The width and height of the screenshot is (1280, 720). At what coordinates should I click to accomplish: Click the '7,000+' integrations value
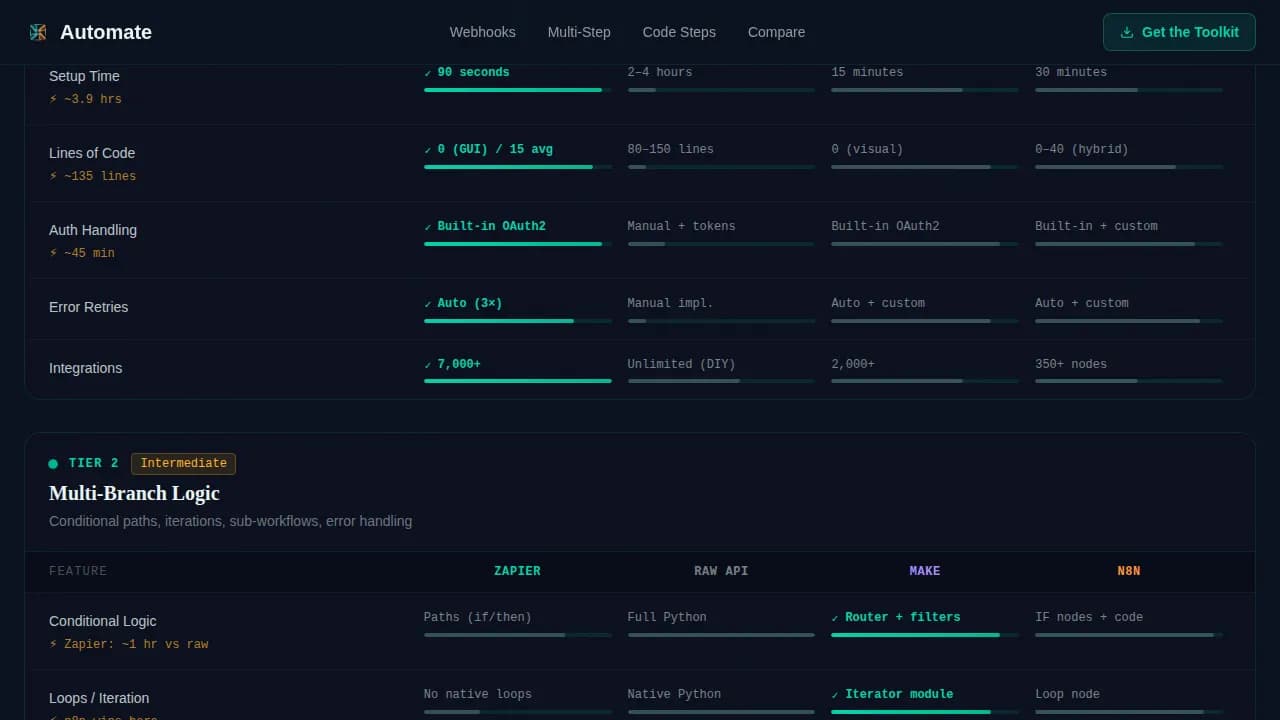[459, 364]
